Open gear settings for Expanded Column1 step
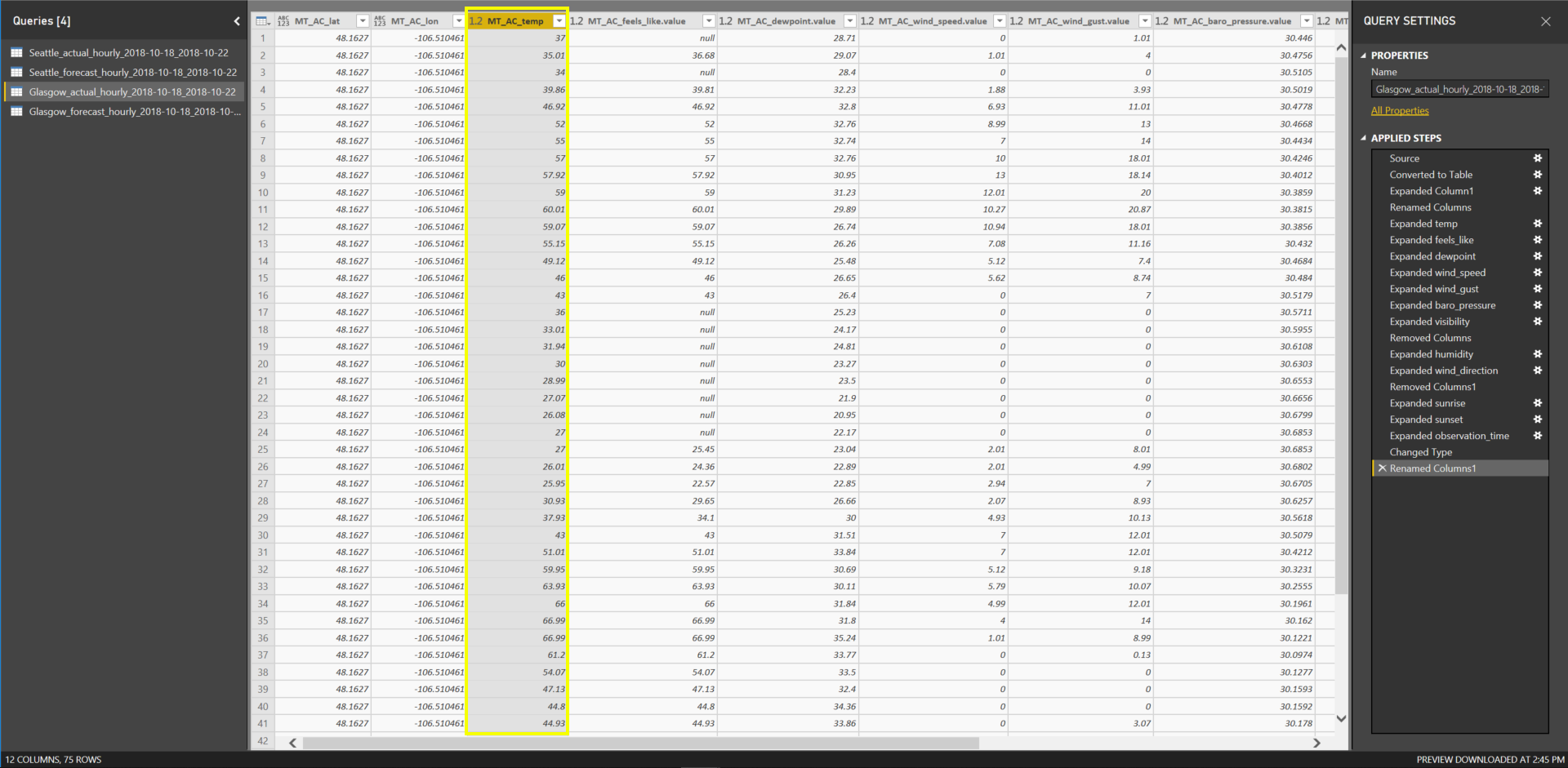1568x768 pixels. (x=1537, y=191)
